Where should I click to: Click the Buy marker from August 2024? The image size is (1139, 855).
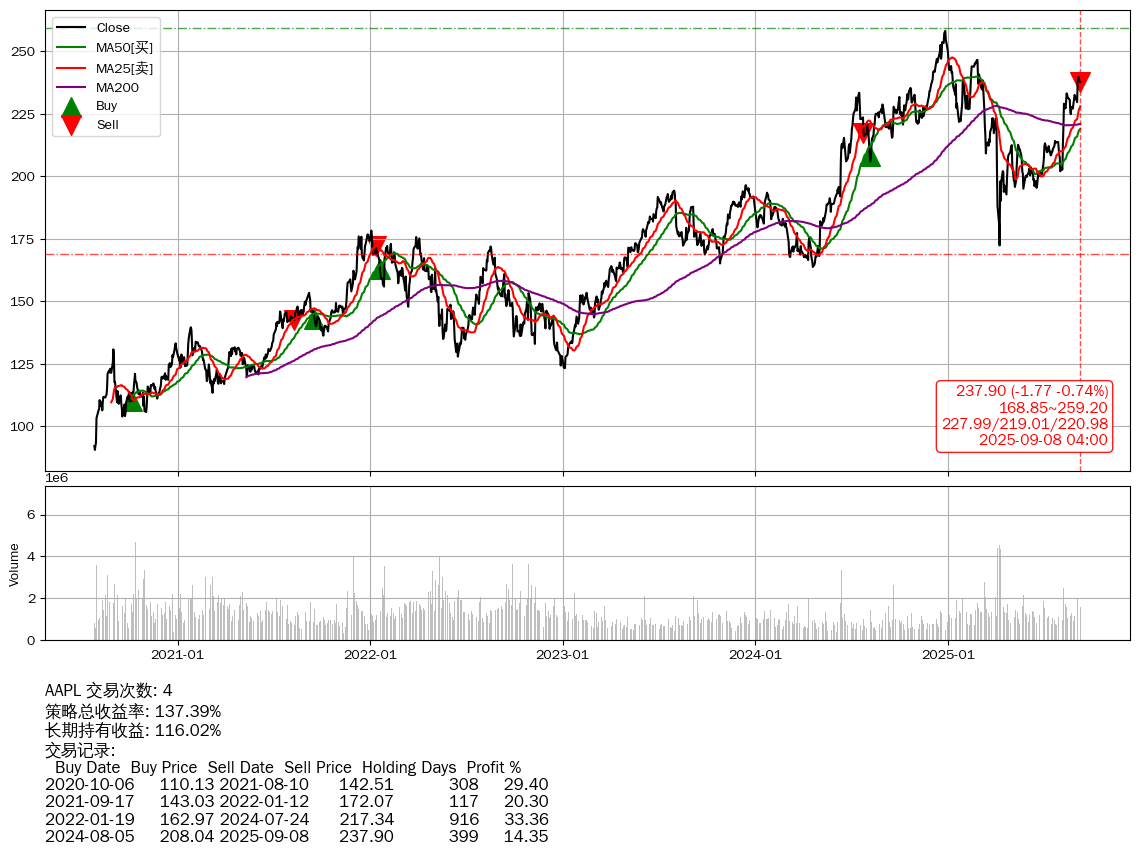click(869, 155)
